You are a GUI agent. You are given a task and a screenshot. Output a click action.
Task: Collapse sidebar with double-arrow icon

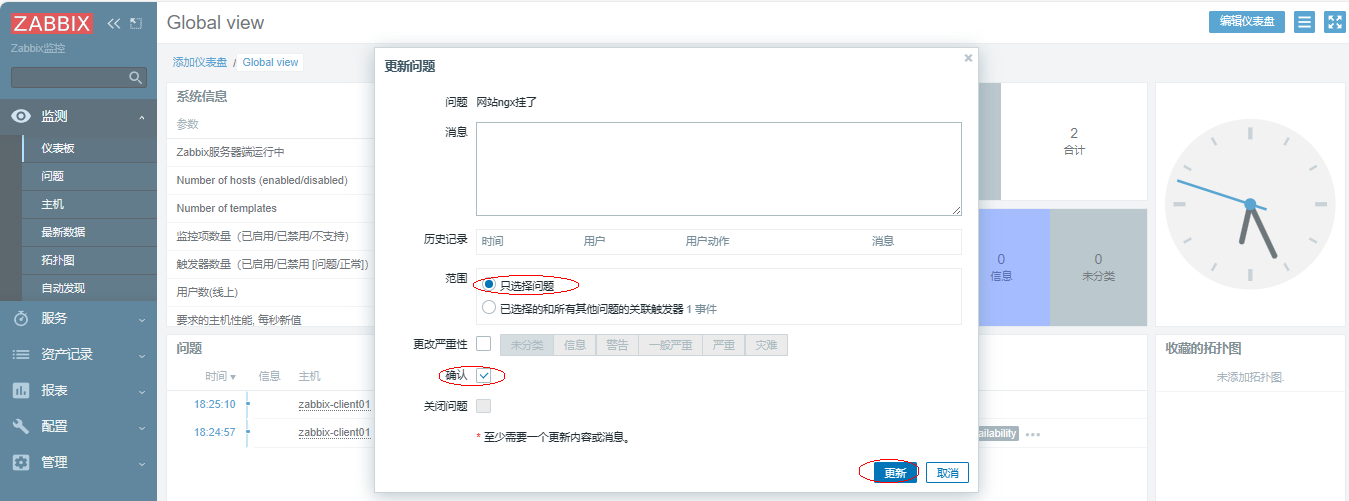point(114,23)
